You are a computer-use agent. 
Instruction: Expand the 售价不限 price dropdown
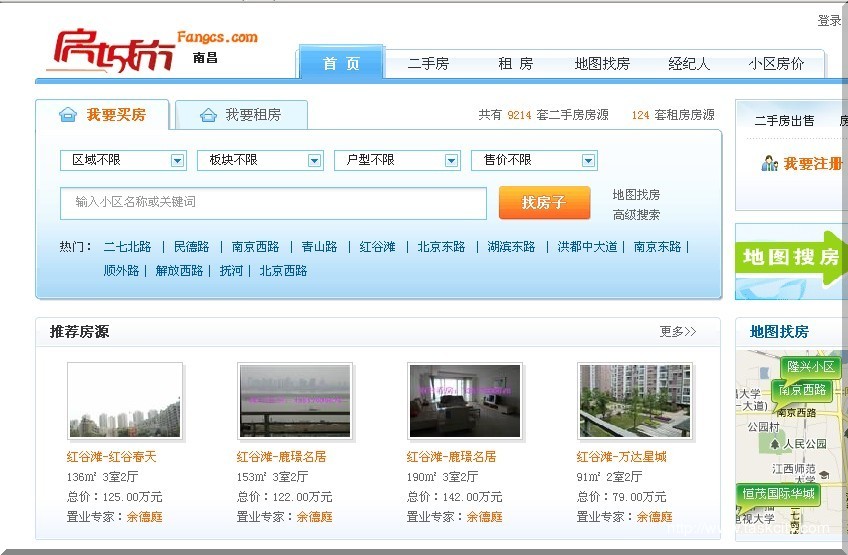(x=534, y=160)
